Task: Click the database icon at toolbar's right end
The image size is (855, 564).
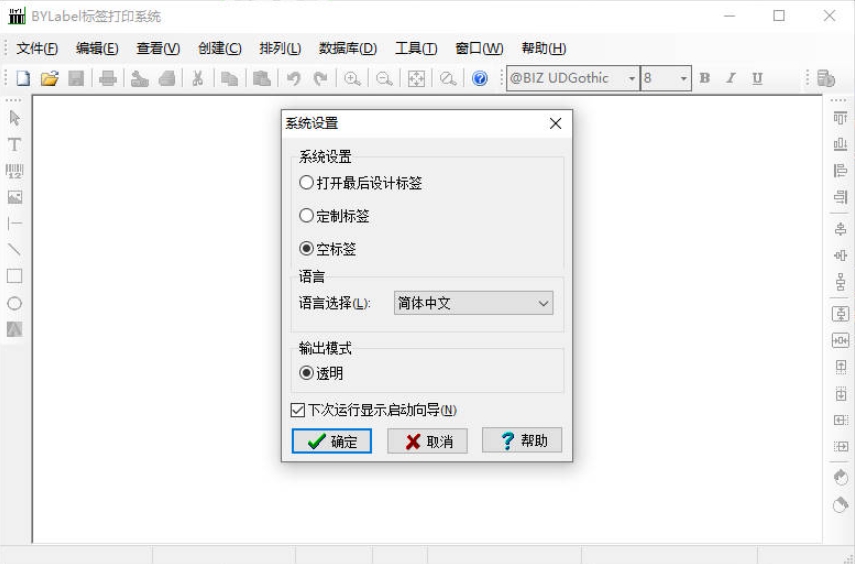Action: [x=826, y=79]
